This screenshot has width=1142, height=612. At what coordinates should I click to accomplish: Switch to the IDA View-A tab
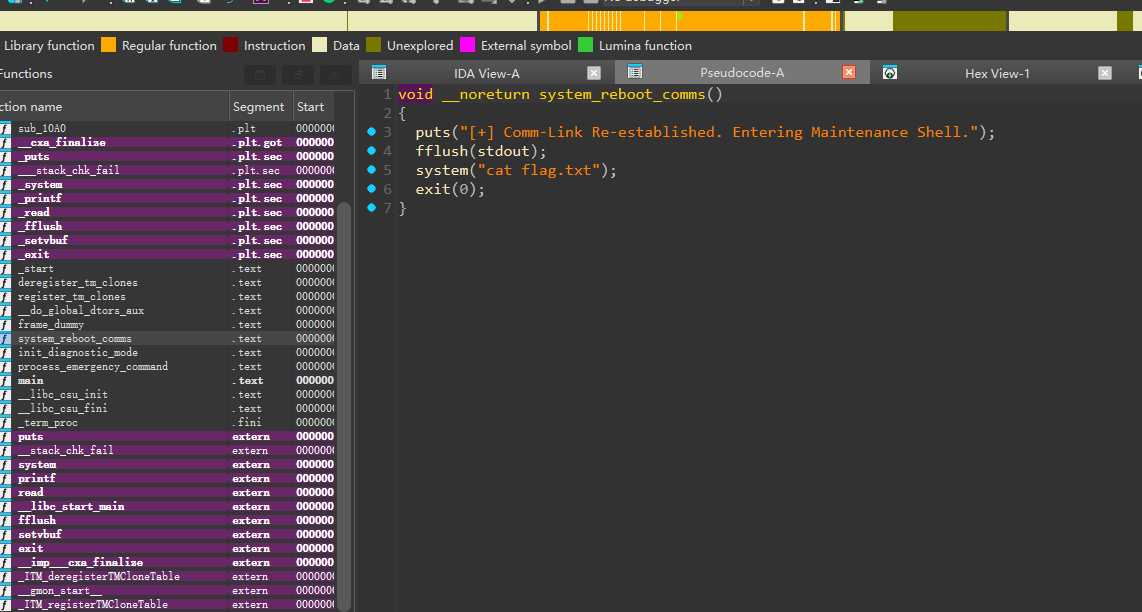[x=487, y=73]
